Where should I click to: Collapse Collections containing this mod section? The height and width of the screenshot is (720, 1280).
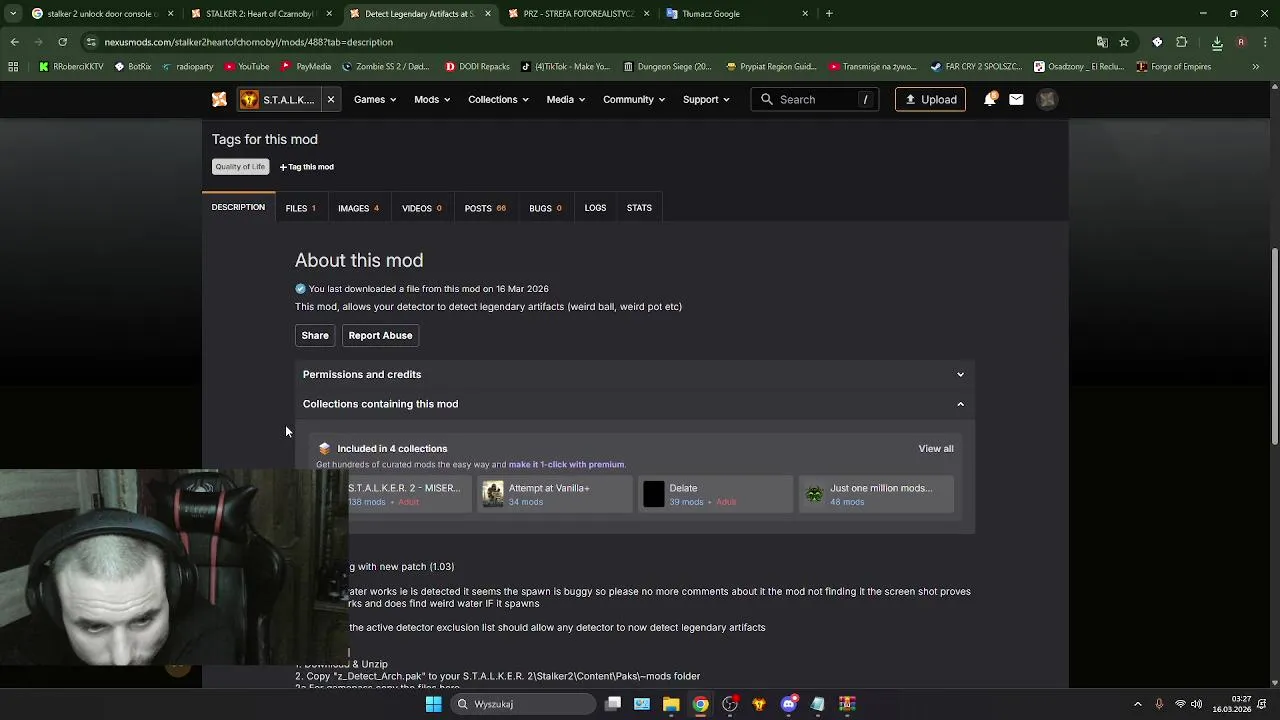tap(634, 404)
